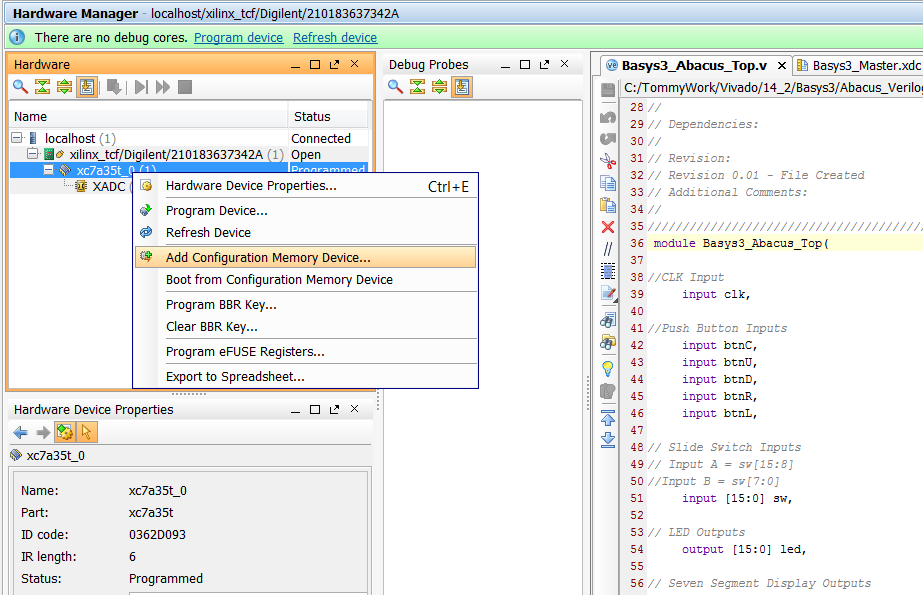This screenshot has height=595, width=923.
Task: Select the ID code value 0362D093
Action: point(157,535)
